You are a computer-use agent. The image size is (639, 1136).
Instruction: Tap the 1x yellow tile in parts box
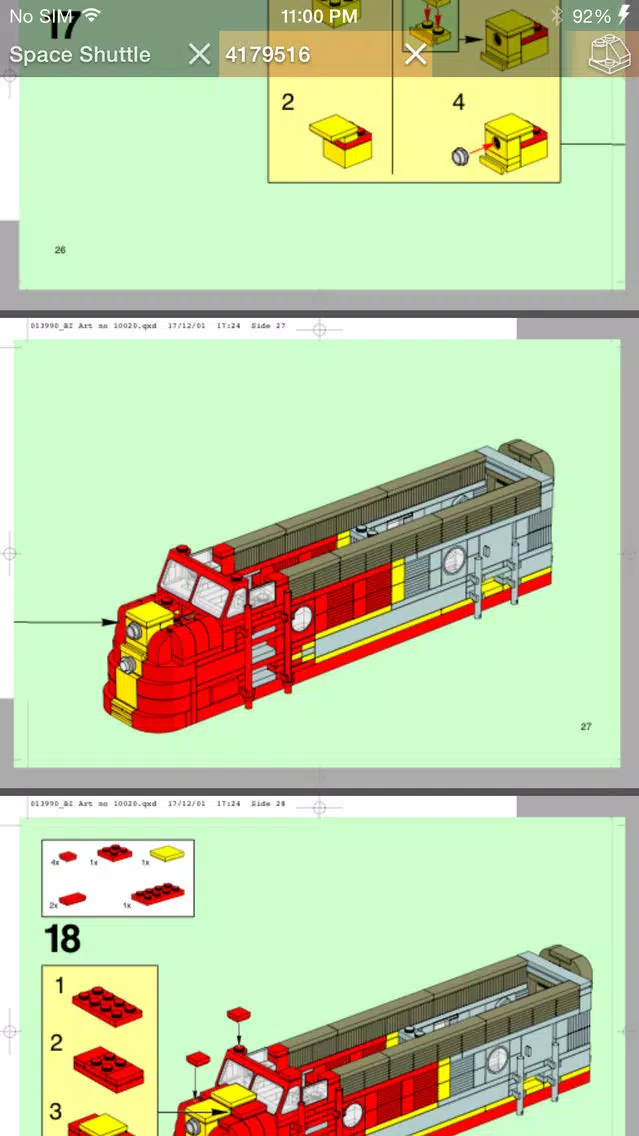(167, 853)
